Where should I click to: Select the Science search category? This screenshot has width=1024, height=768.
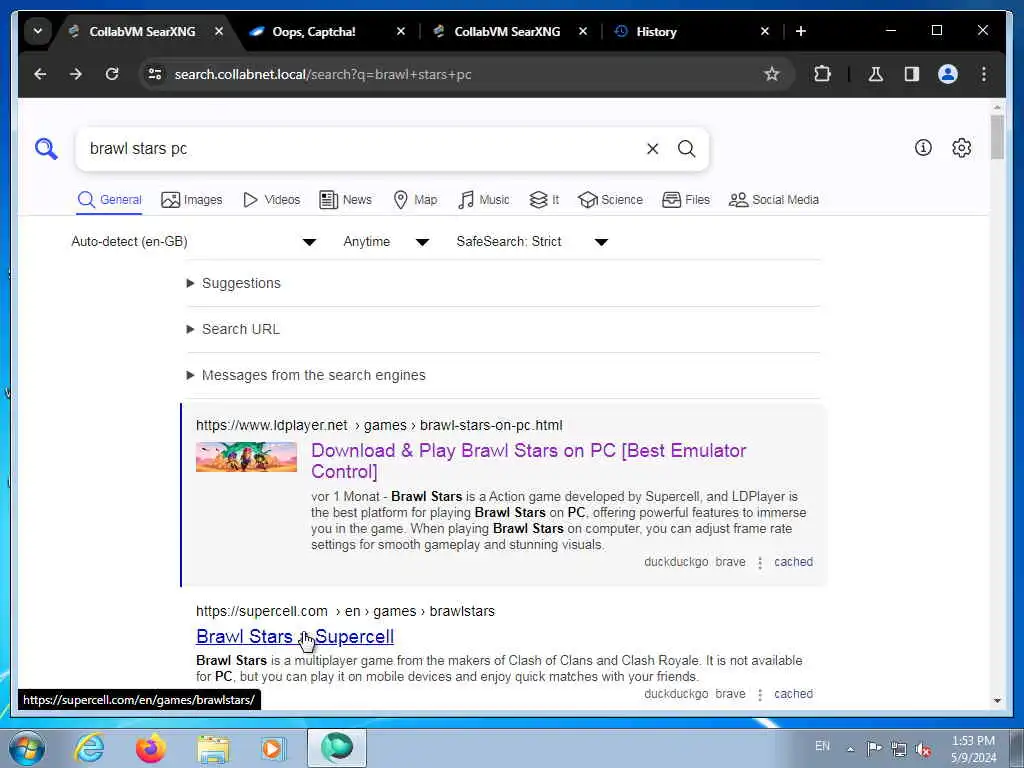[x=611, y=200]
